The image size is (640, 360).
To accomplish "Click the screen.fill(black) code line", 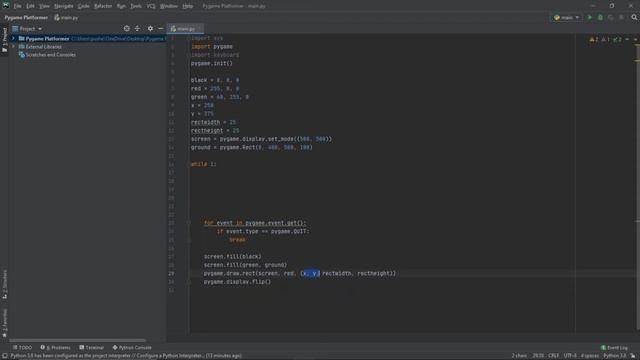I will (232, 256).
